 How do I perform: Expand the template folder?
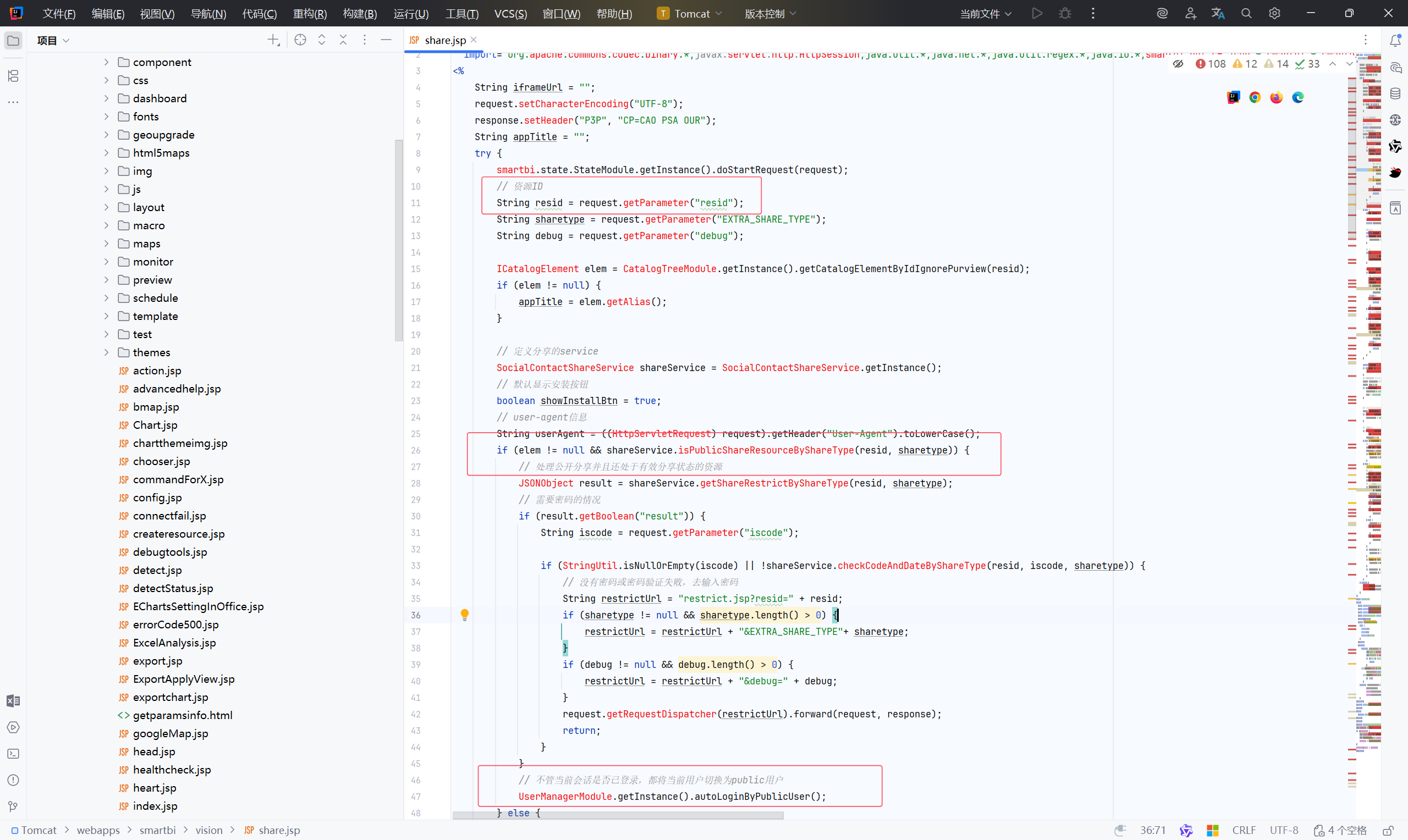point(106,316)
